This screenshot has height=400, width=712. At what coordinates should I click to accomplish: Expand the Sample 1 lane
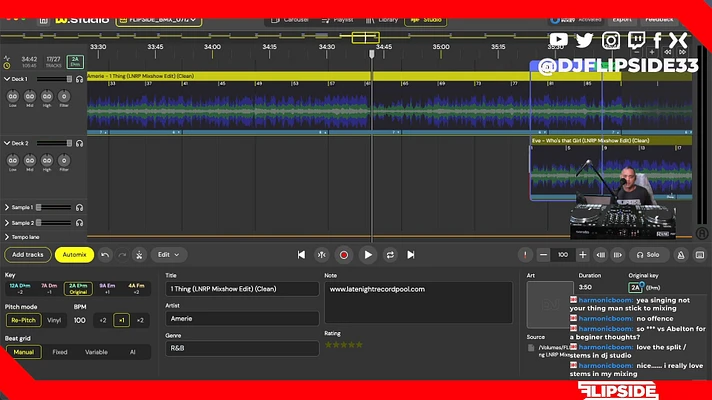(x=7, y=207)
